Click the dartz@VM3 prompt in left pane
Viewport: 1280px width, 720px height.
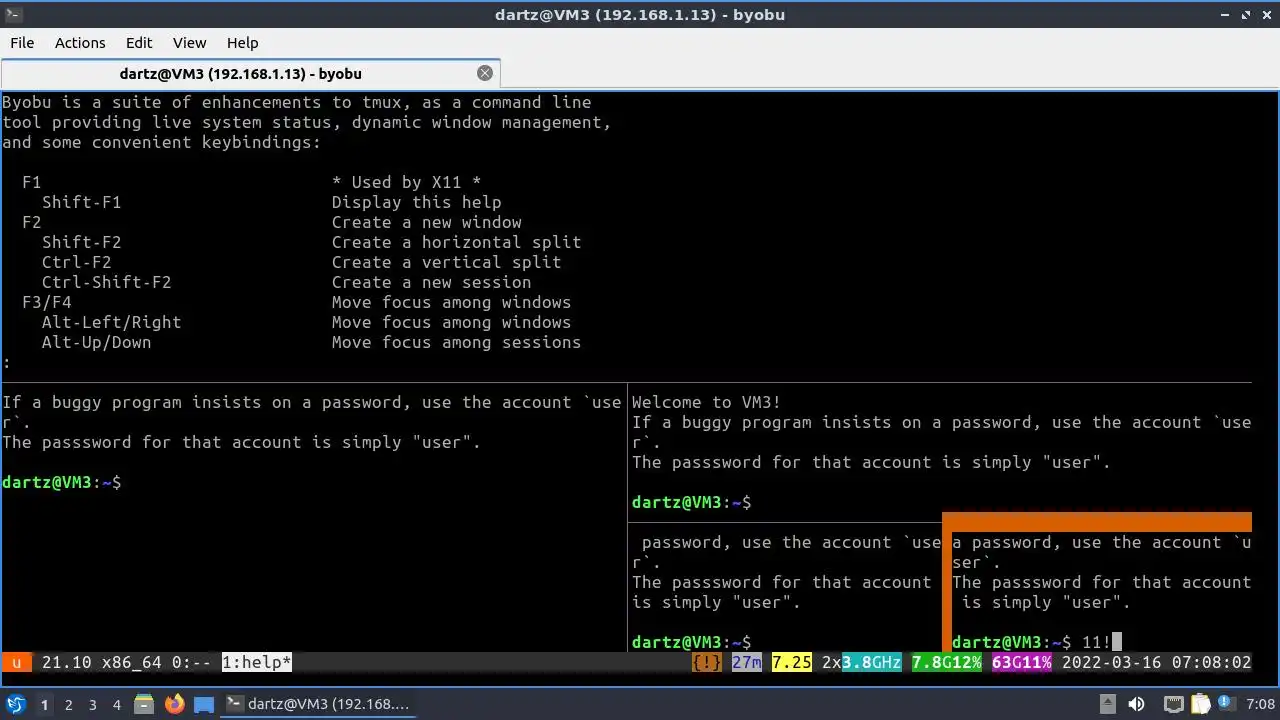pos(61,482)
